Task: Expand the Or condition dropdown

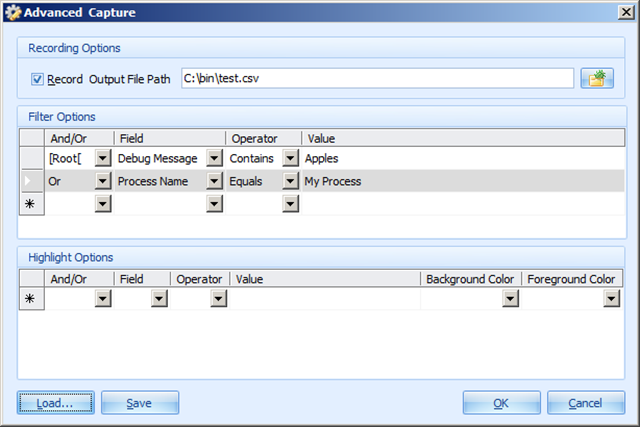Action: [102, 181]
